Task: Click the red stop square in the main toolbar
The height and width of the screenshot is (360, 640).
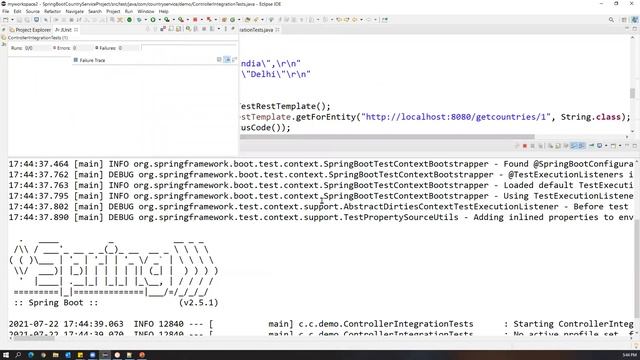Action: pyautogui.click(x=195, y=20)
